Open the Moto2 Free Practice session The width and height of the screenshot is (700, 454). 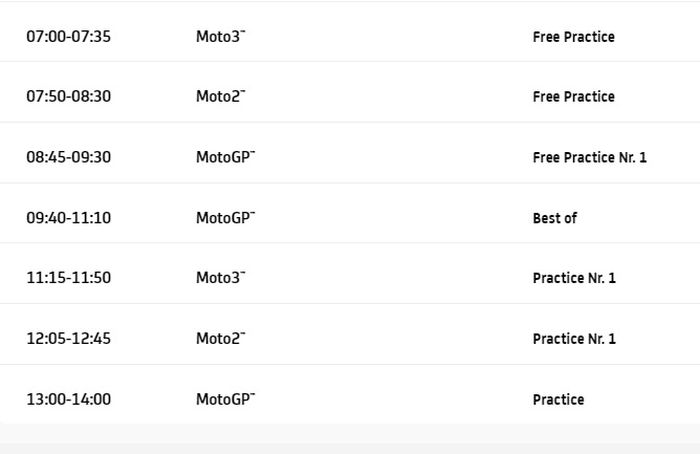573,97
